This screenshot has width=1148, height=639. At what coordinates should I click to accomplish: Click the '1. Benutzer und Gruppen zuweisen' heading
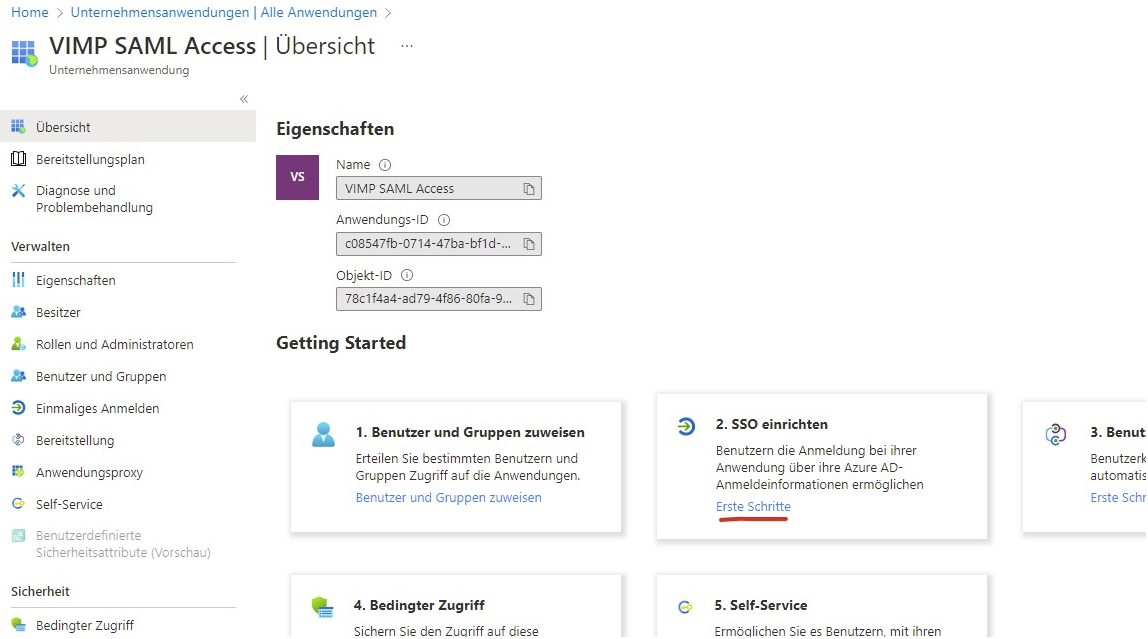click(x=470, y=433)
